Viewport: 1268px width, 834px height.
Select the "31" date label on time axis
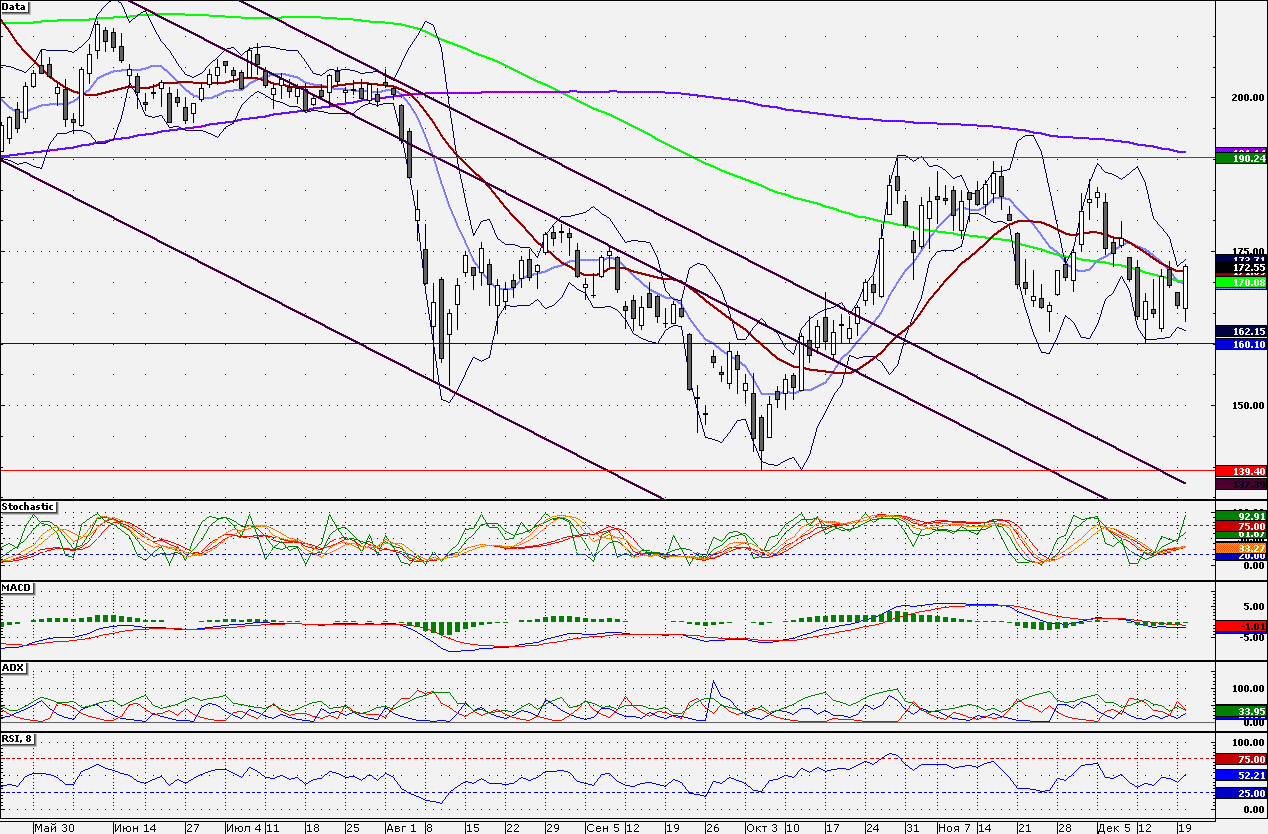(x=912, y=828)
